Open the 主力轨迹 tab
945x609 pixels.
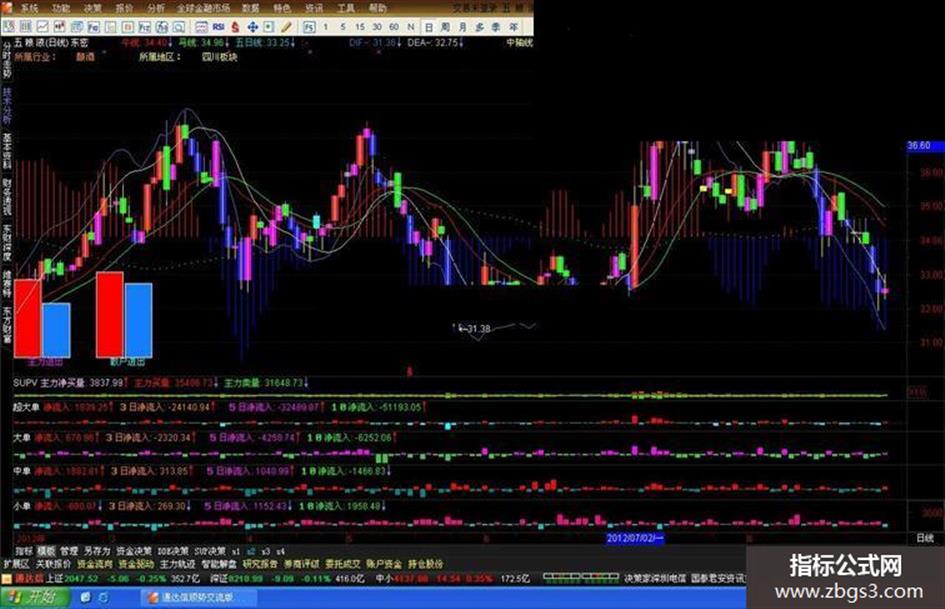[x=177, y=564]
